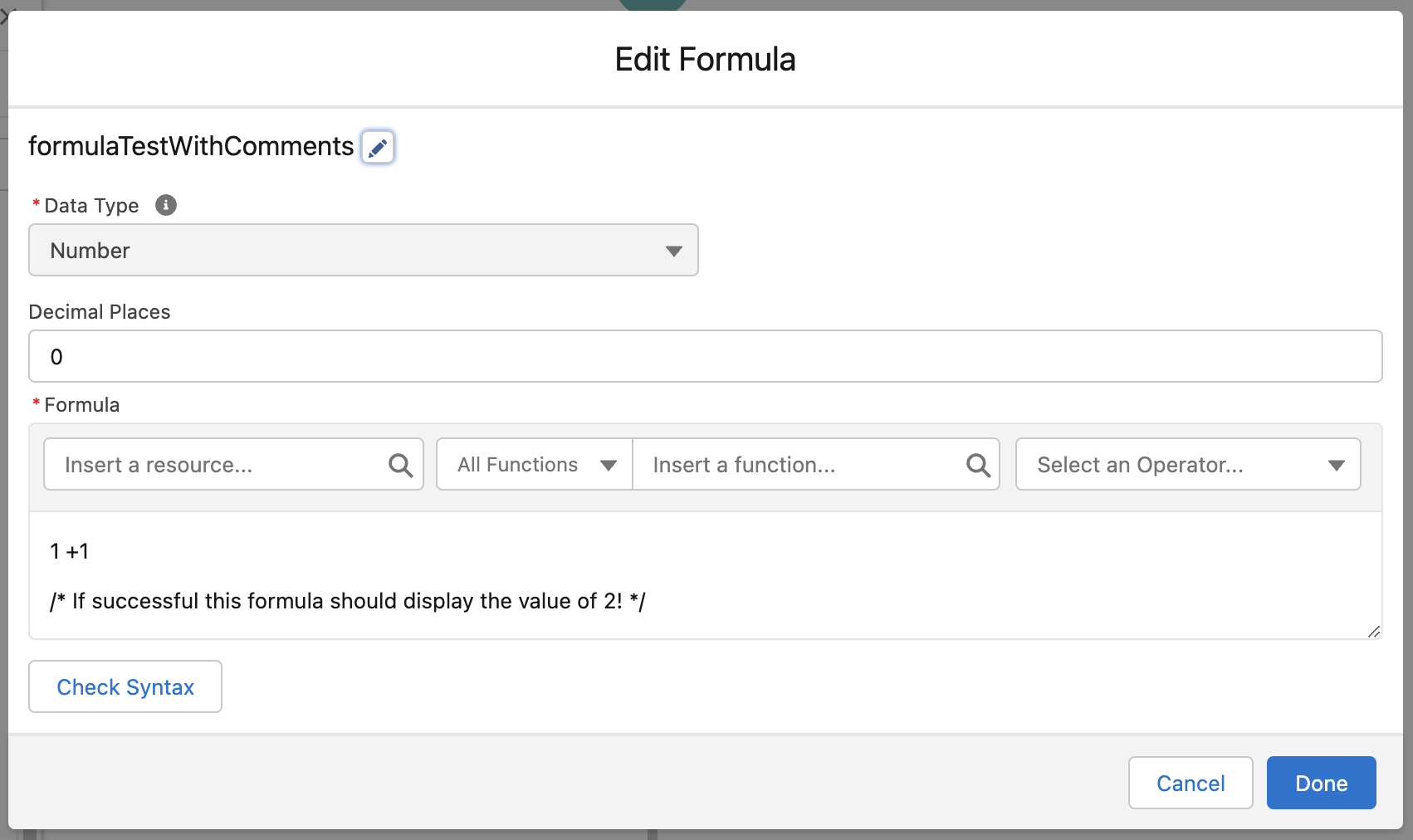Expand the All Functions category dropdown
The width and height of the screenshot is (1413, 840).
tap(535, 464)
